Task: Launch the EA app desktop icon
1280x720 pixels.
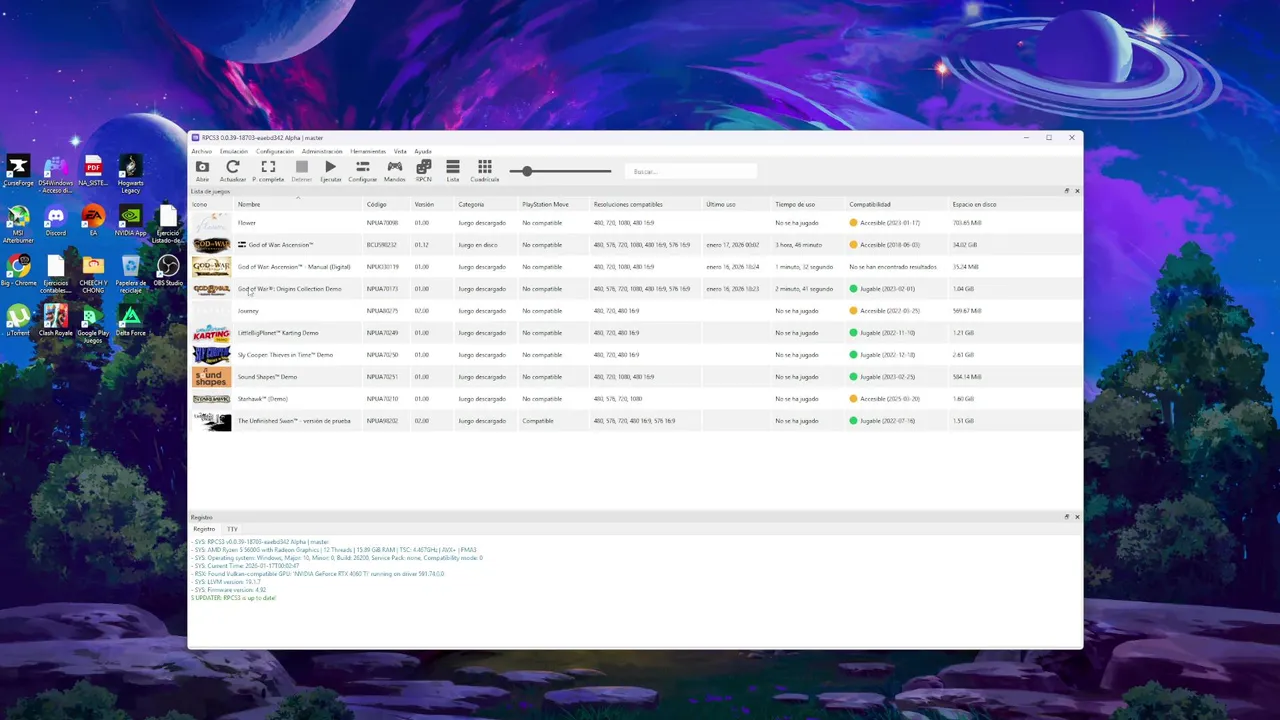Action: point(93,221)
